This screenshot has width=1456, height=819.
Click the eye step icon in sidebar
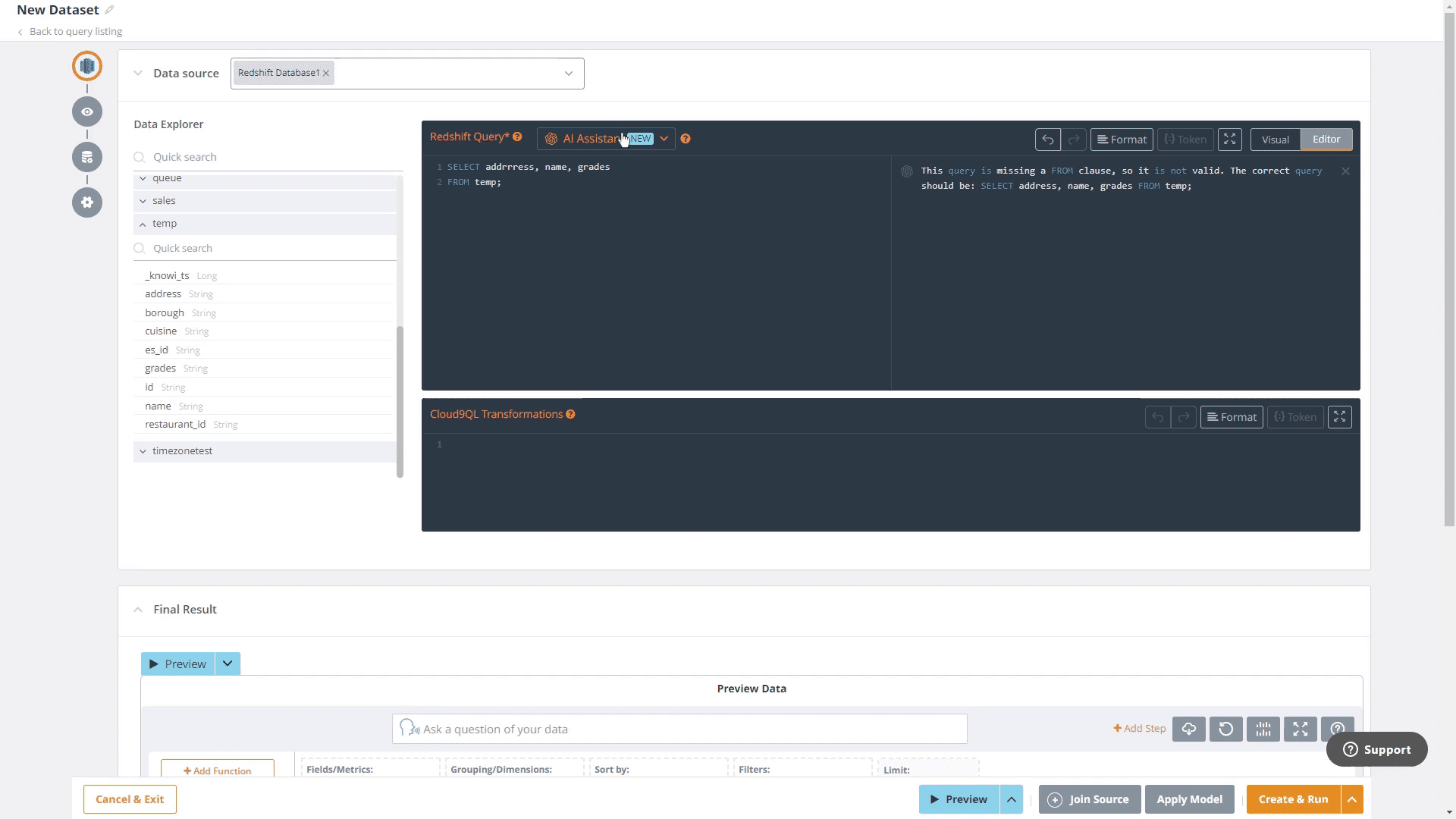click(87, 111)
